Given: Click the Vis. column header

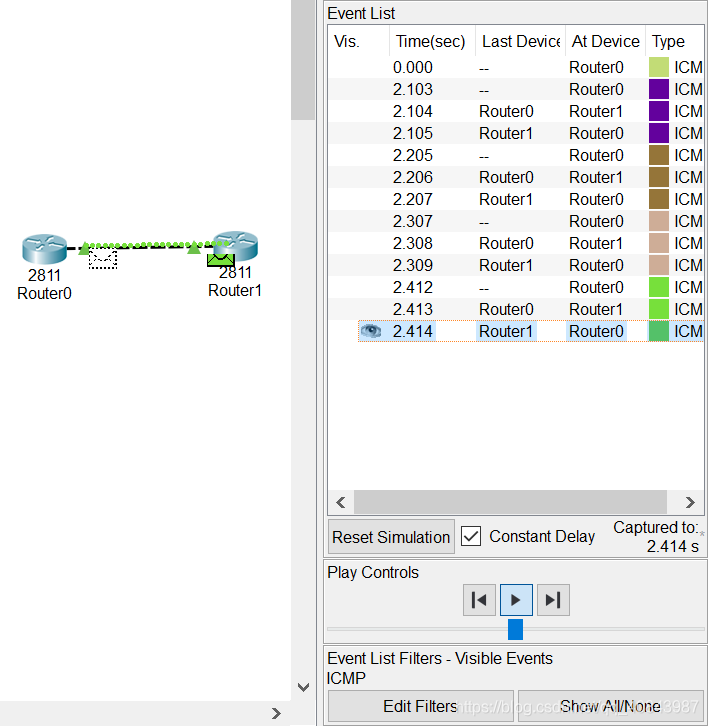Looking at the screenshot, I should 358,42.
